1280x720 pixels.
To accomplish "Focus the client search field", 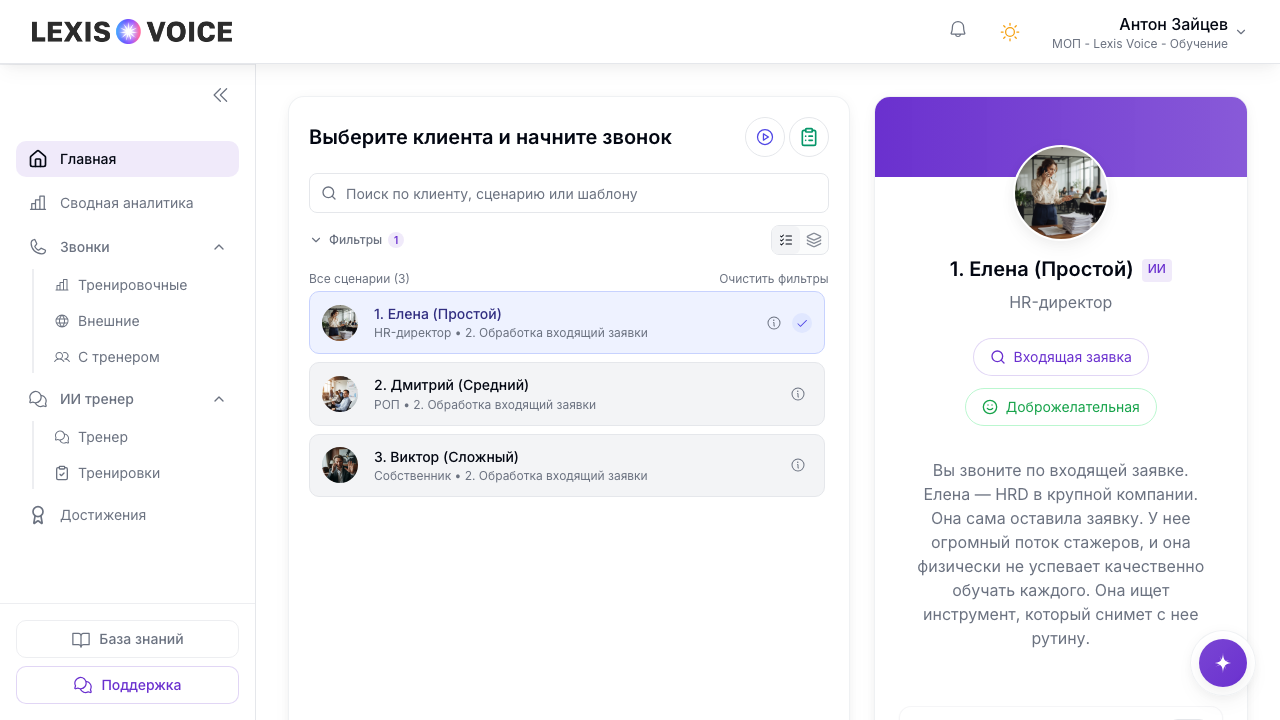I will click(569, 193).
